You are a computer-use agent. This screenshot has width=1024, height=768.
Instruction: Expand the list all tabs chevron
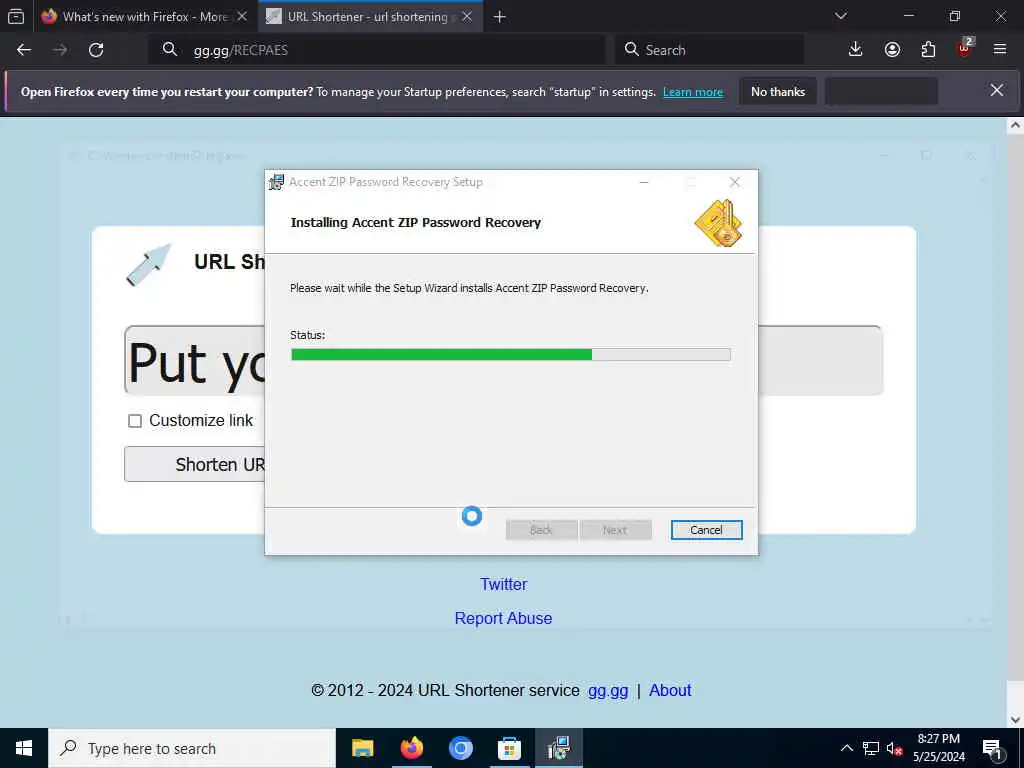[841, 16]
